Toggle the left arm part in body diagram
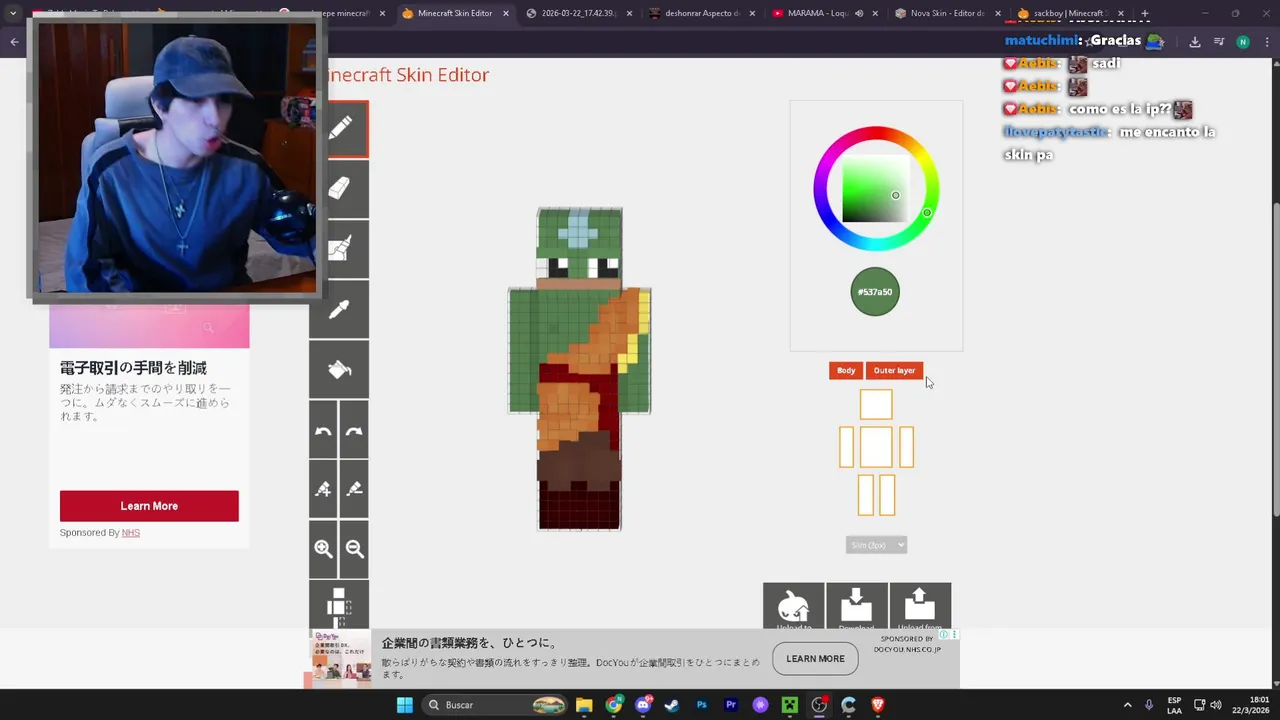 [x=847, y=447]
